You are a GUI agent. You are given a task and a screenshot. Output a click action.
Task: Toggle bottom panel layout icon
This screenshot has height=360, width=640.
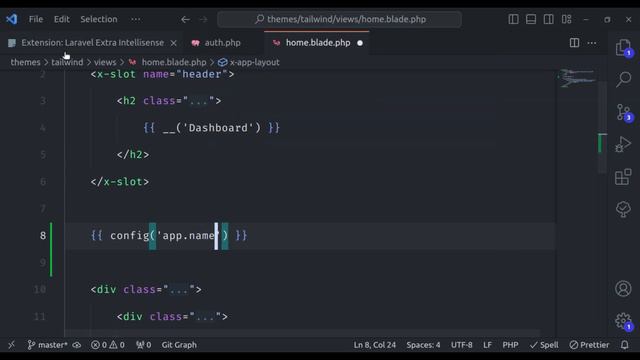pyautogui.click(x=531, y=19)
